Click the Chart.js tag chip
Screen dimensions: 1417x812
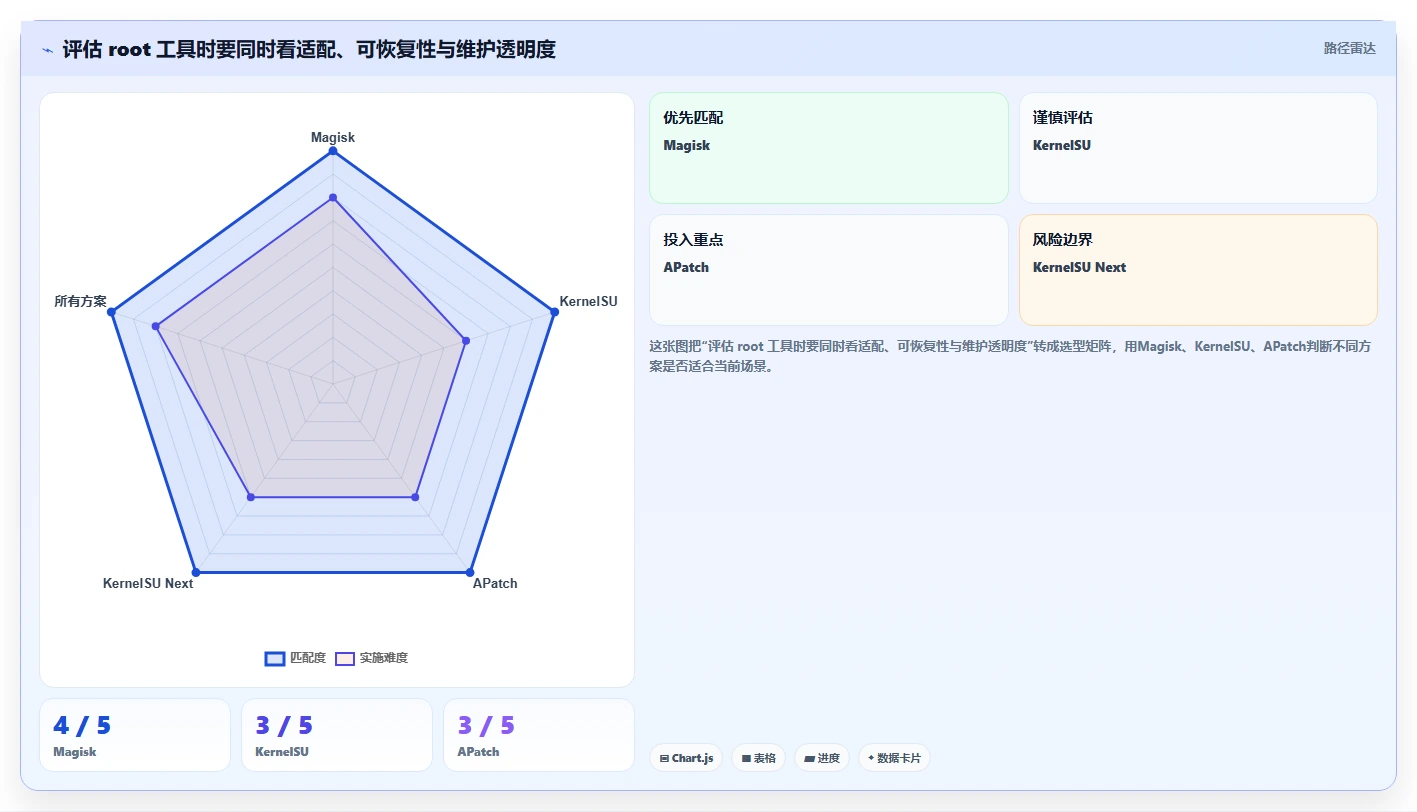tap(686, 758)
